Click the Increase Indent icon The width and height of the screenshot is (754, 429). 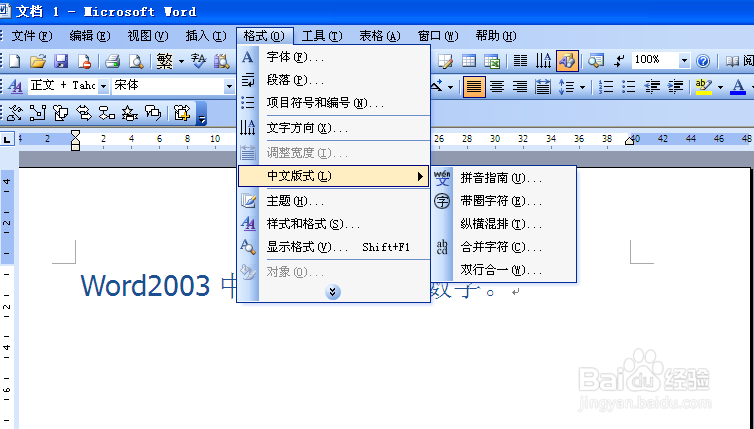pos(675,87)
